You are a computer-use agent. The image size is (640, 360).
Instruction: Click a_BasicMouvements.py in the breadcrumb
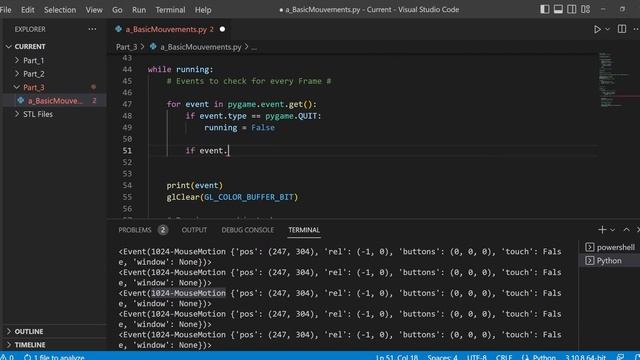tap(200, 47)
